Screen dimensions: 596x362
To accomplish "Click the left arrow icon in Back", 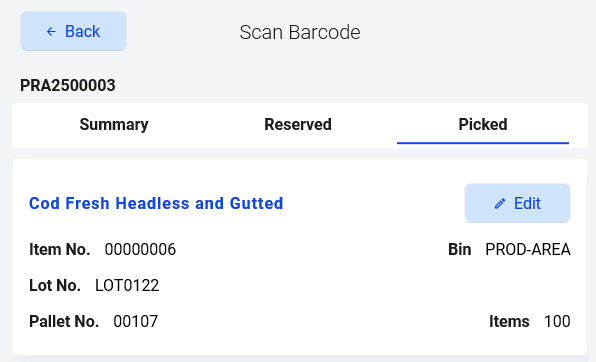I will coord(51,32).
